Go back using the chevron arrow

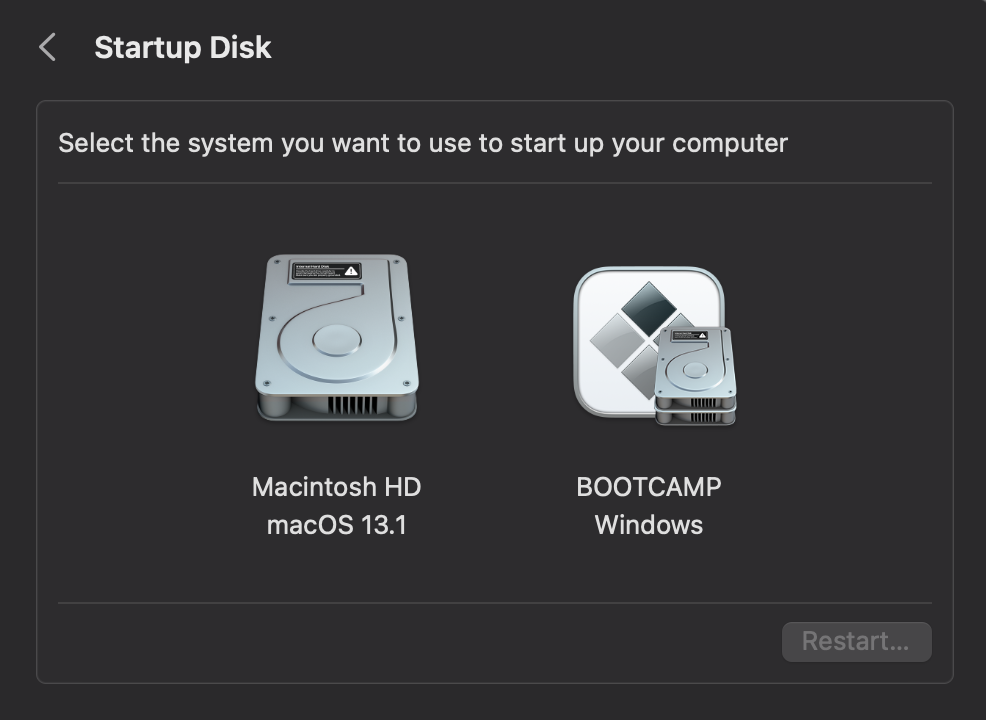point(47,47)
